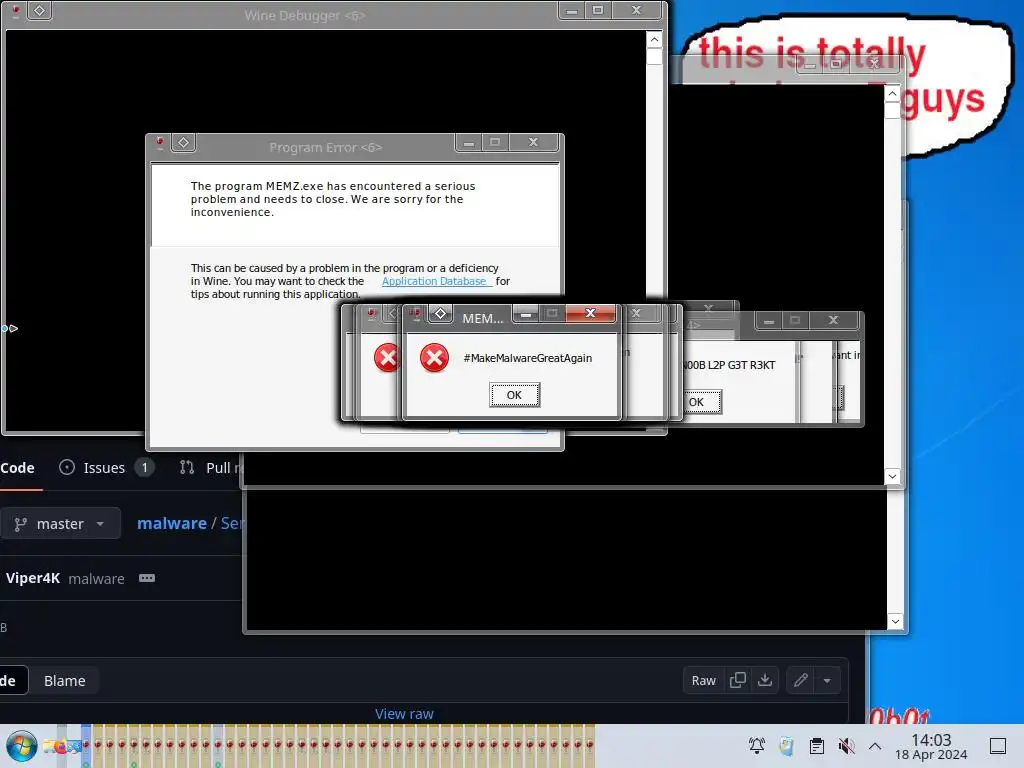Open the file manager taskbar icon
Screen dimensions: 1024x768
(51, 746)
